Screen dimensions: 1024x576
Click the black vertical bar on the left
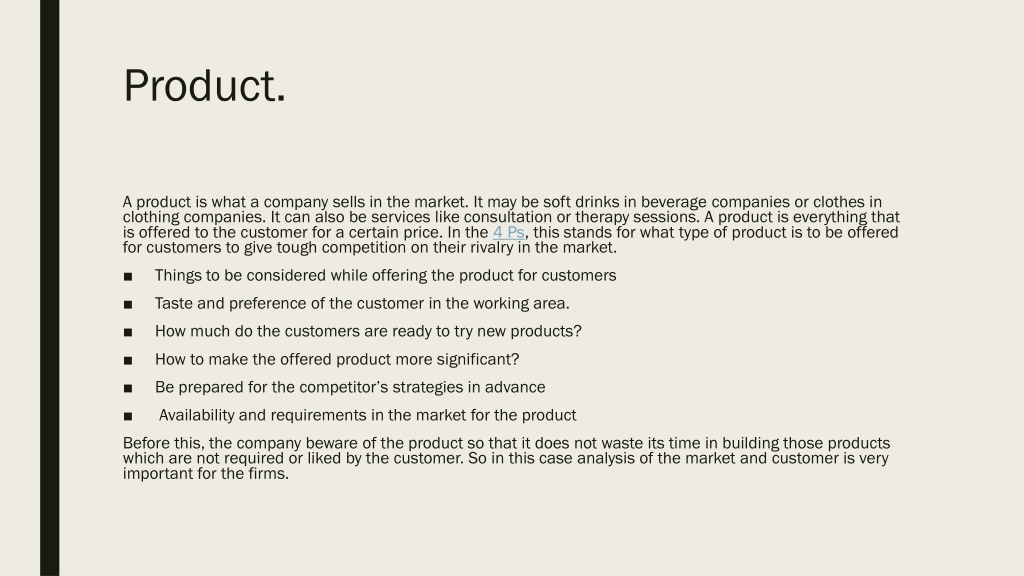tap(50, 288)
